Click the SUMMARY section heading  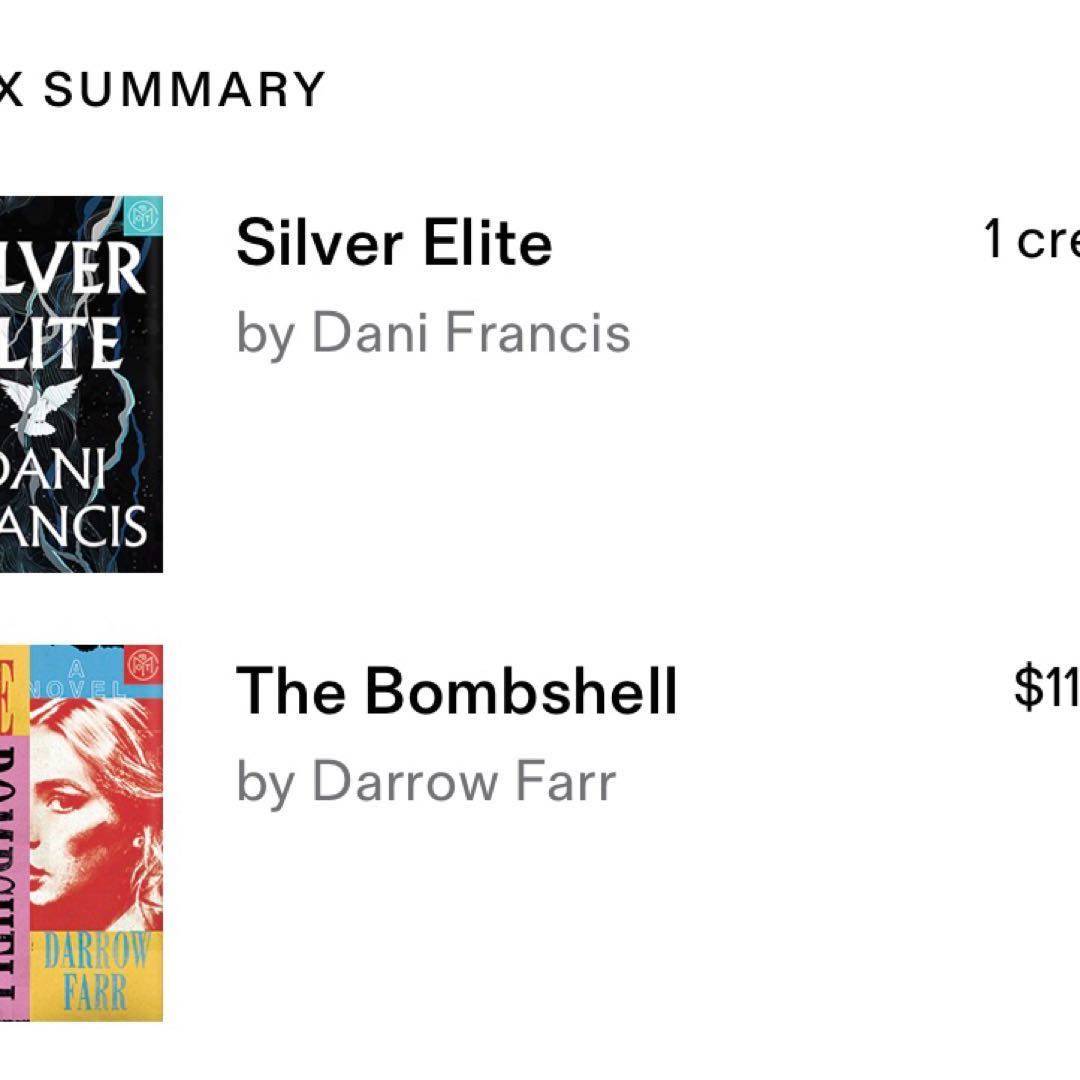pos(184,89)
